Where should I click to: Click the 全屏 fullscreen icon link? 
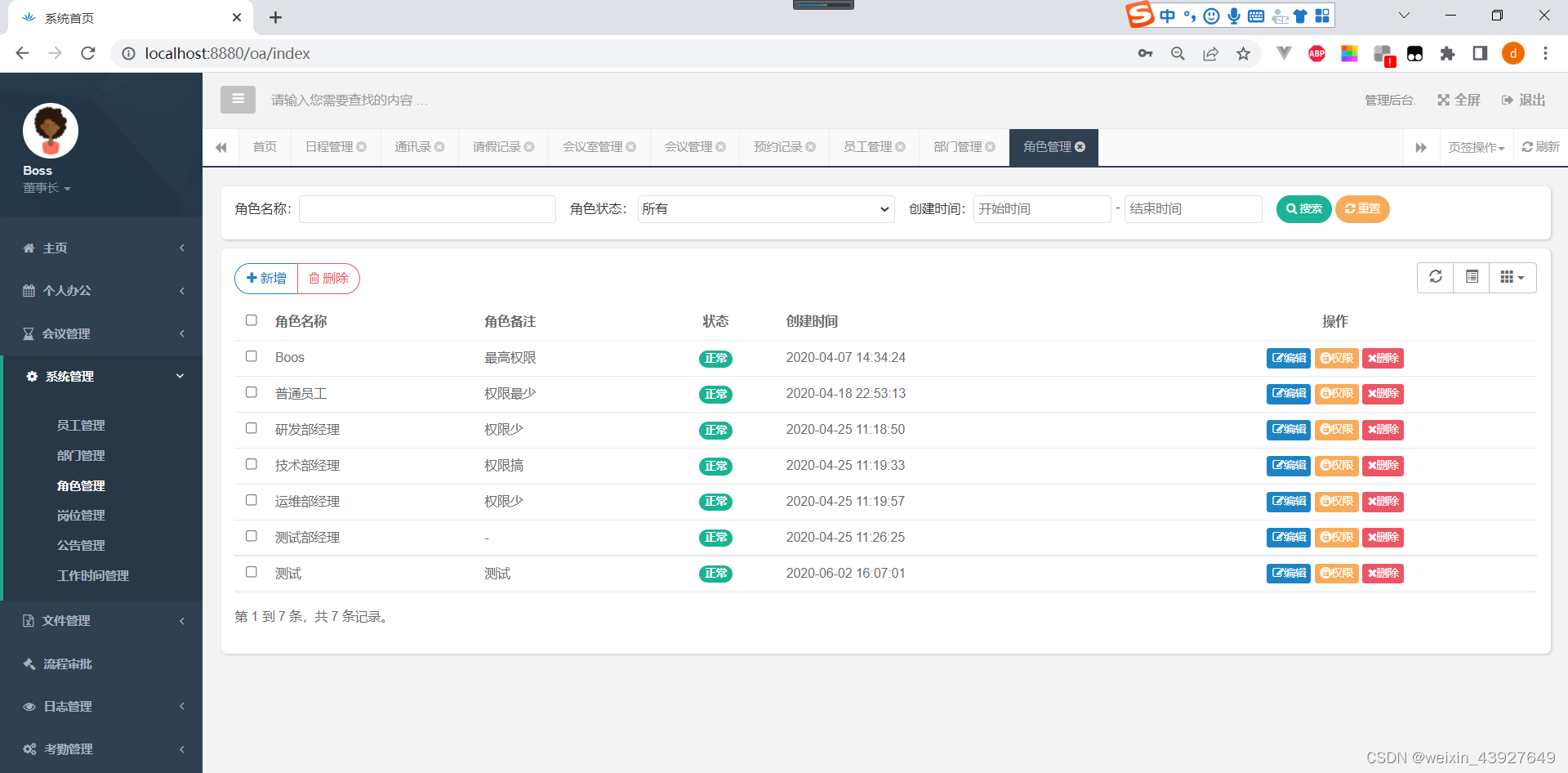coord(1459,100)
